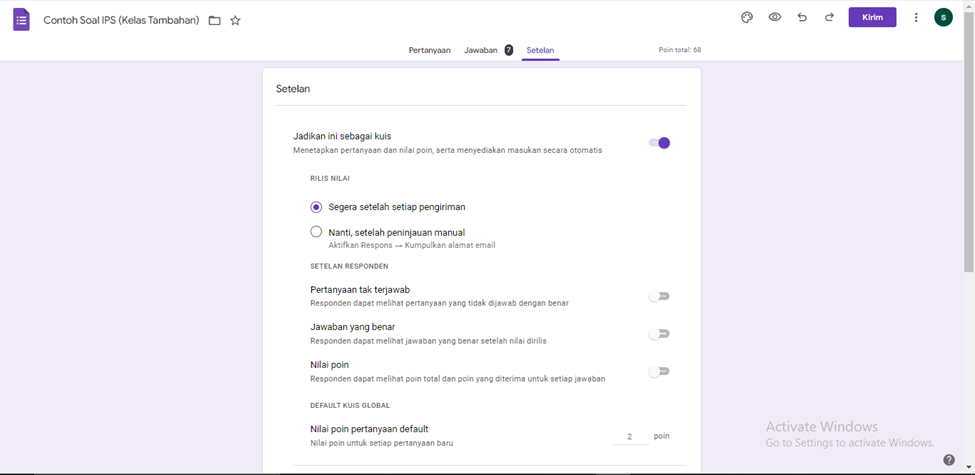Open the customize theme palette icon

(747, 17)
